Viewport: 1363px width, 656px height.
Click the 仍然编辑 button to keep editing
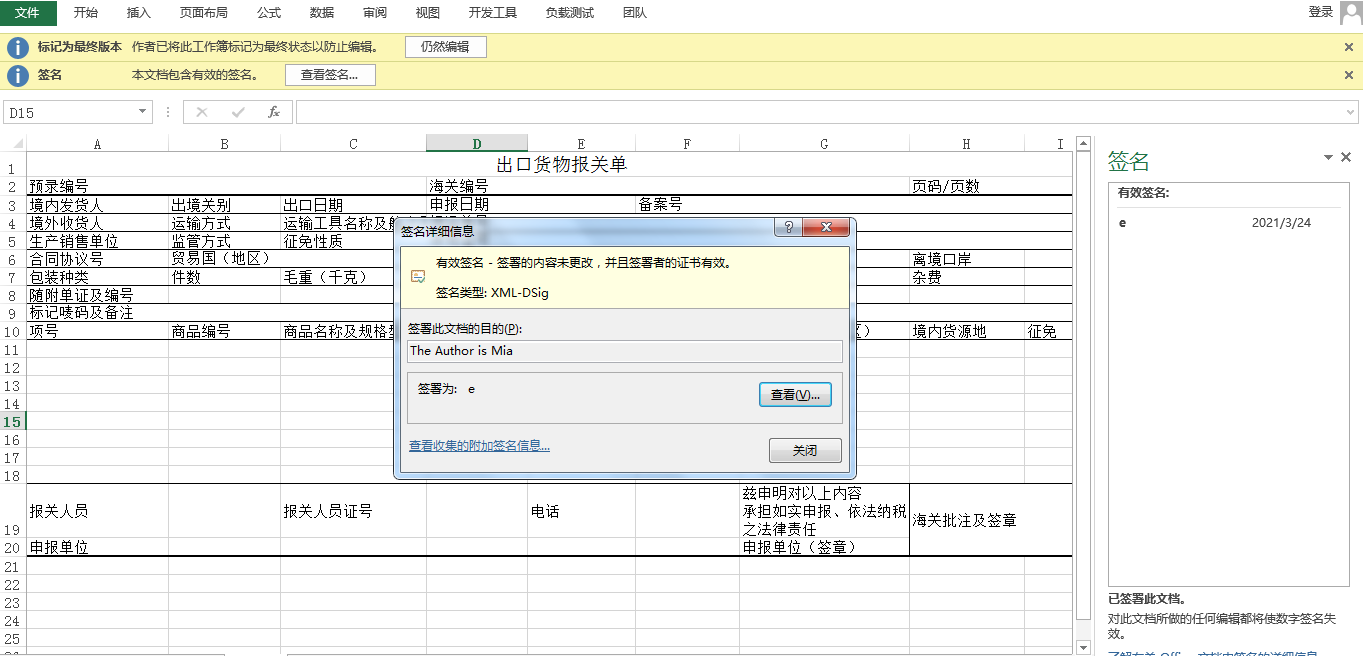pyautogui.click(x=445, y=47)
